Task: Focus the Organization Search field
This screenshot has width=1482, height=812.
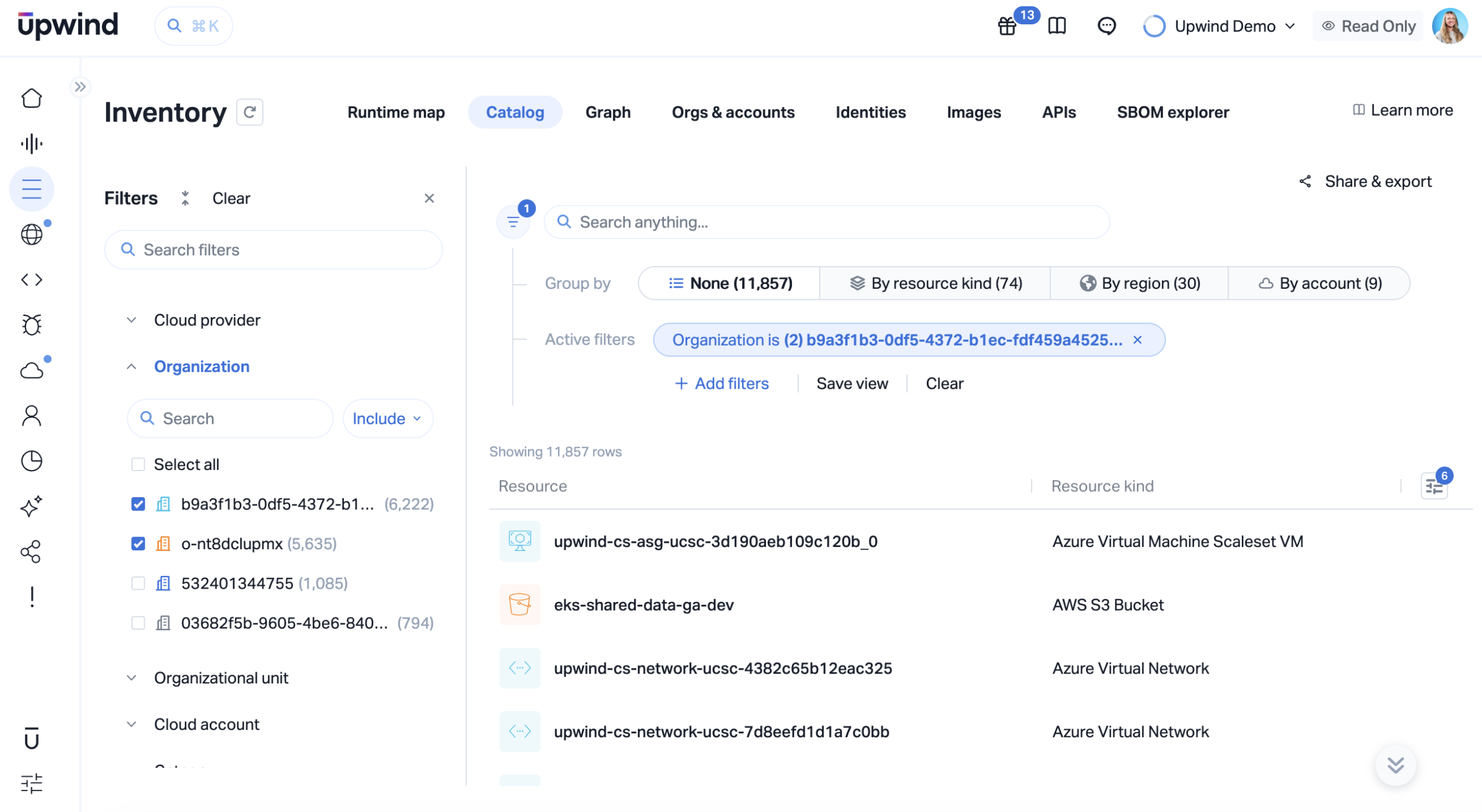Action: click(230, 418)
